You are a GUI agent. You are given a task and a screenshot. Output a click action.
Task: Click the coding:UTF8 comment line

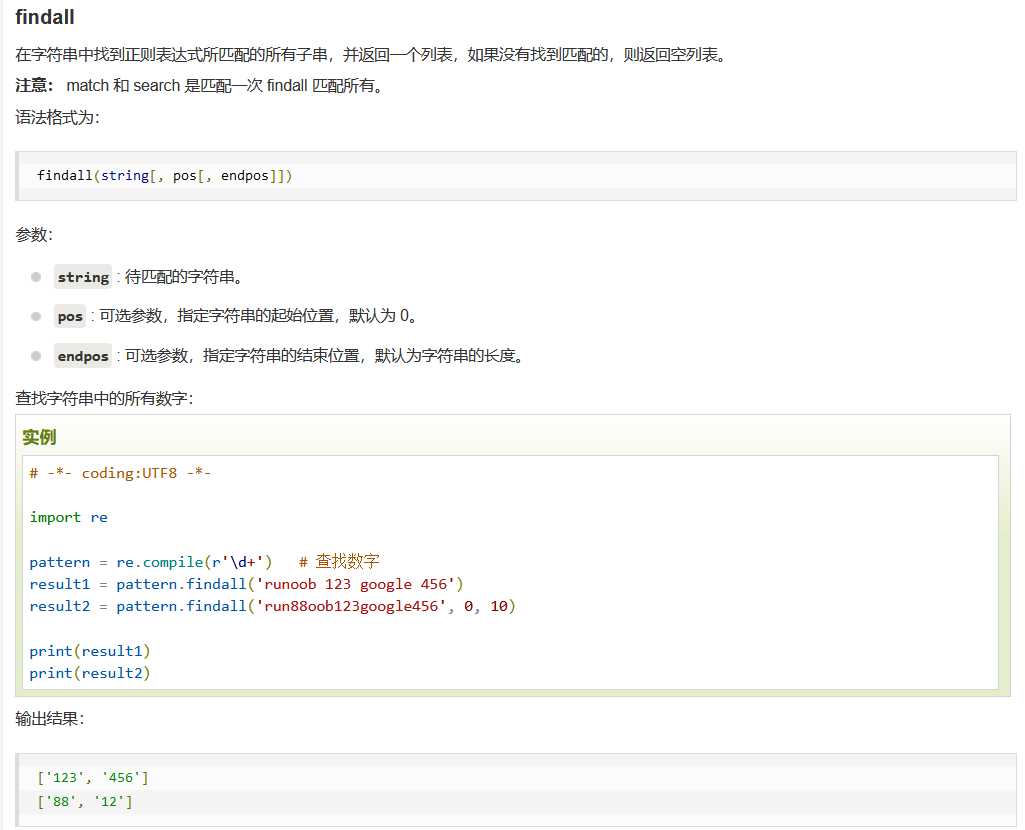(x=120, y=473)
